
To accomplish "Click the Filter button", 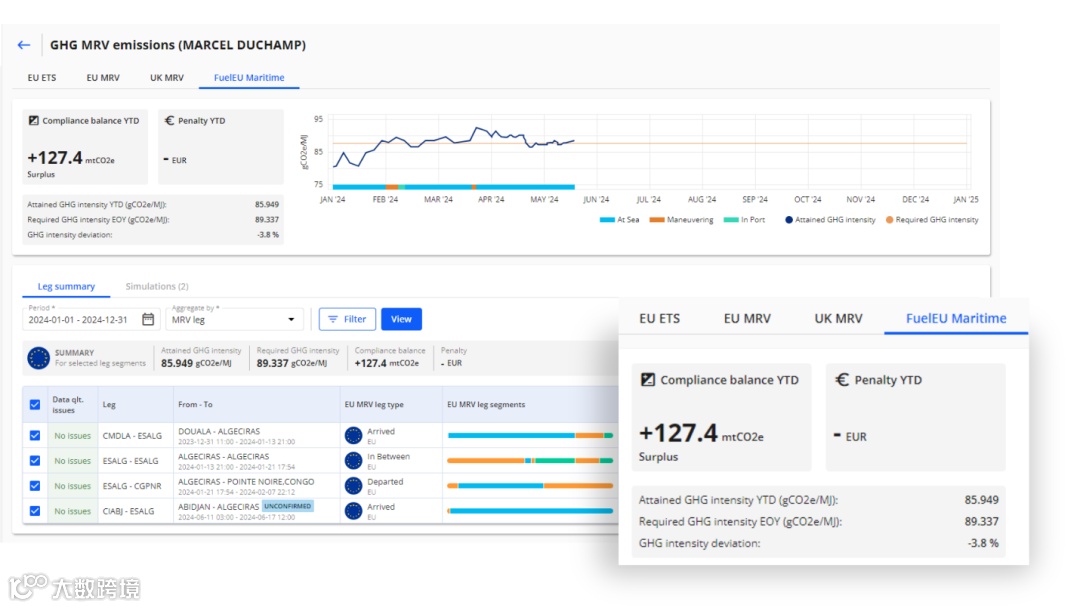I will click(x=347, y=319).
